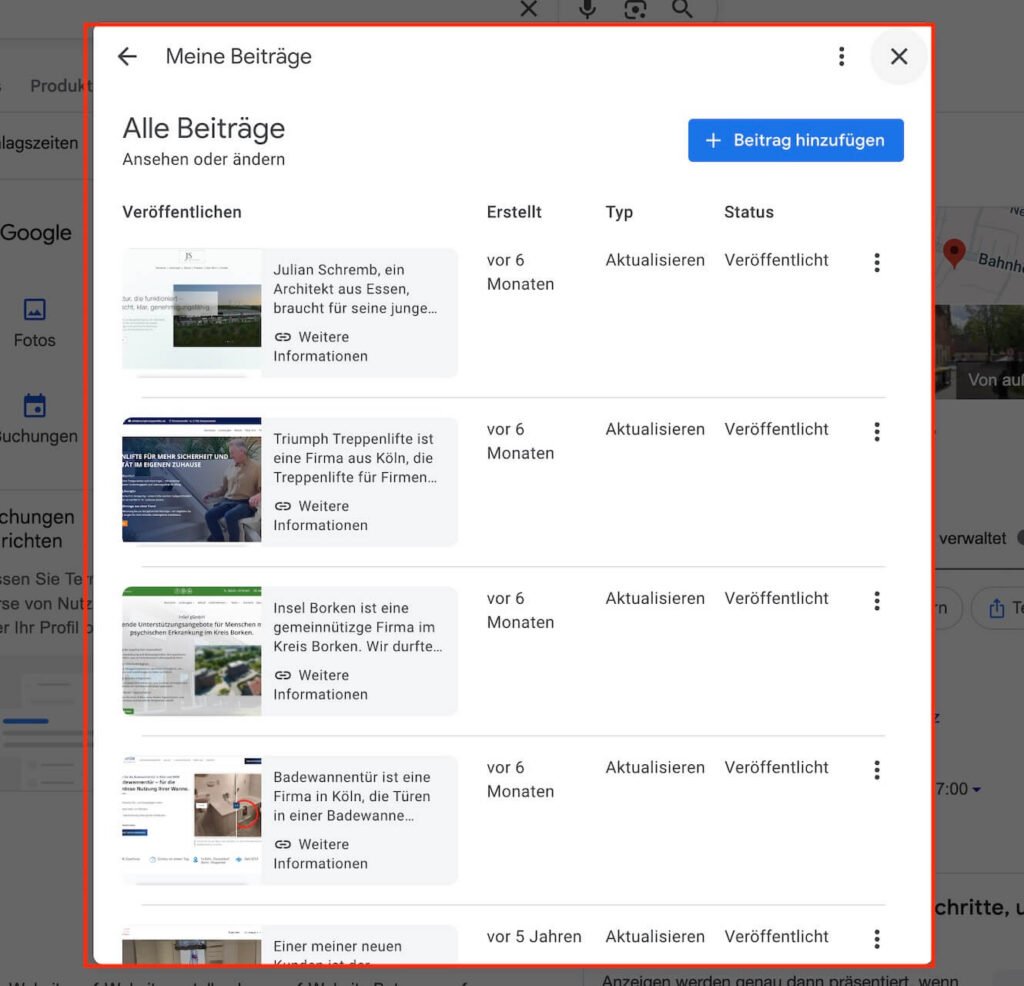Screen dimensions: 1024x986
Task: Open options menu for the Triumph Treppenlifte post
Action: [877, 432]
